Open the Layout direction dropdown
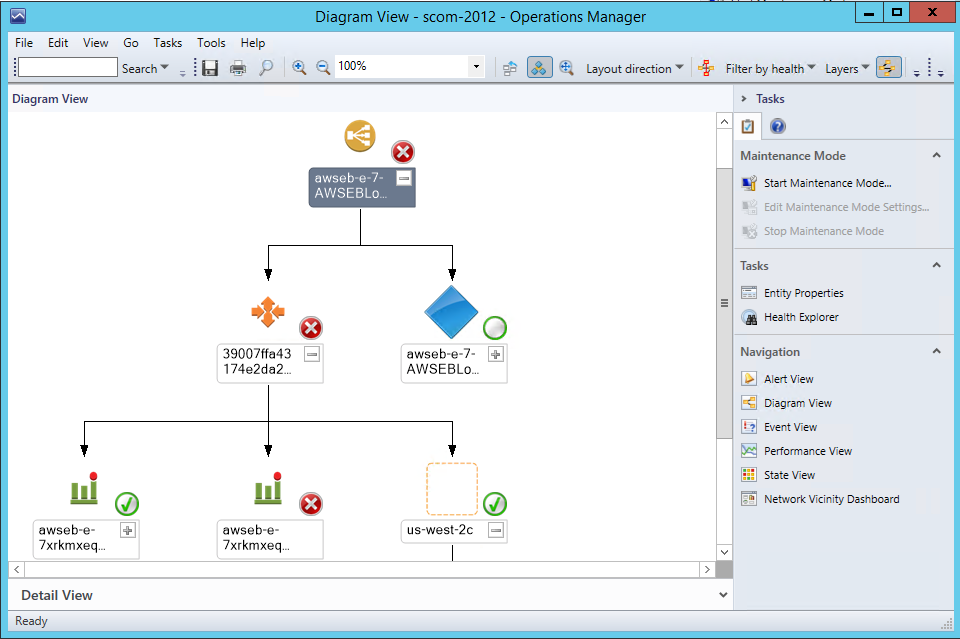Screen dimensions: 960x639 pos(635,69)
